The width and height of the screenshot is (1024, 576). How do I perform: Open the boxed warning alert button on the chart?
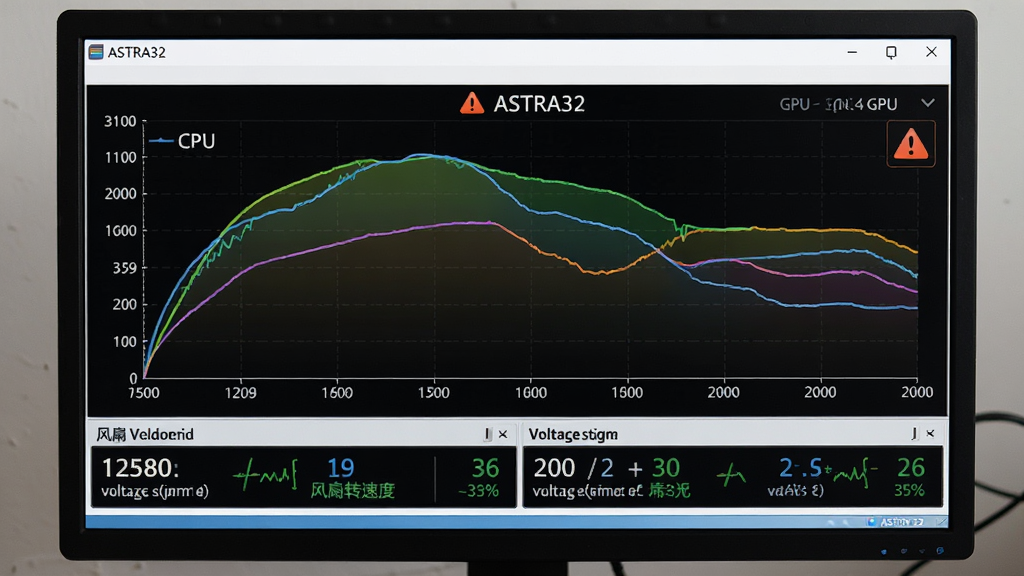pyautogui.click(x=910, y=144)
